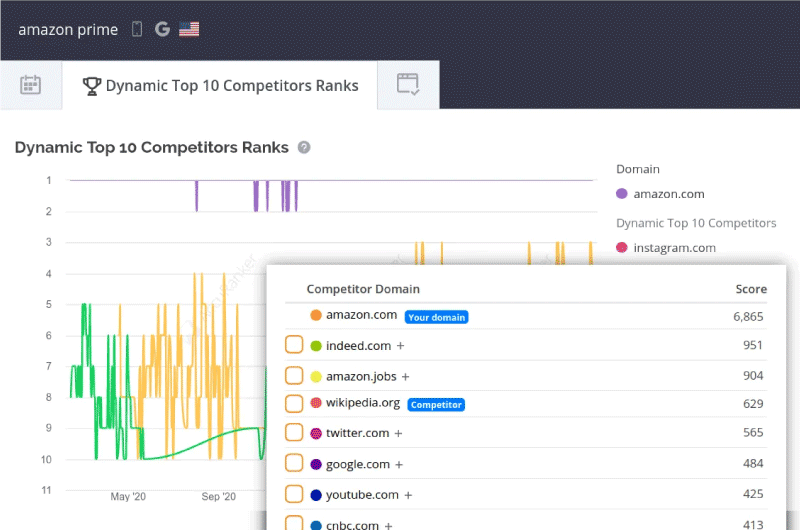800x530 pixels.
Task: Open the calendar tab icon
Action: coord(31,85)
